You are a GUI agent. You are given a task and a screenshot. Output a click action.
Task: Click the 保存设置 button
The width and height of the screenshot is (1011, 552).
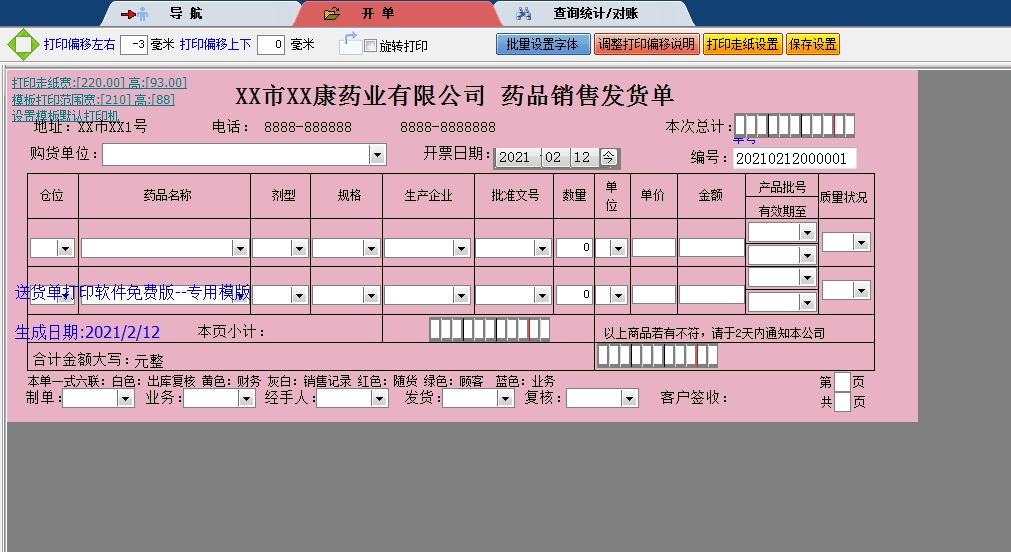click(x=812, y=45)
